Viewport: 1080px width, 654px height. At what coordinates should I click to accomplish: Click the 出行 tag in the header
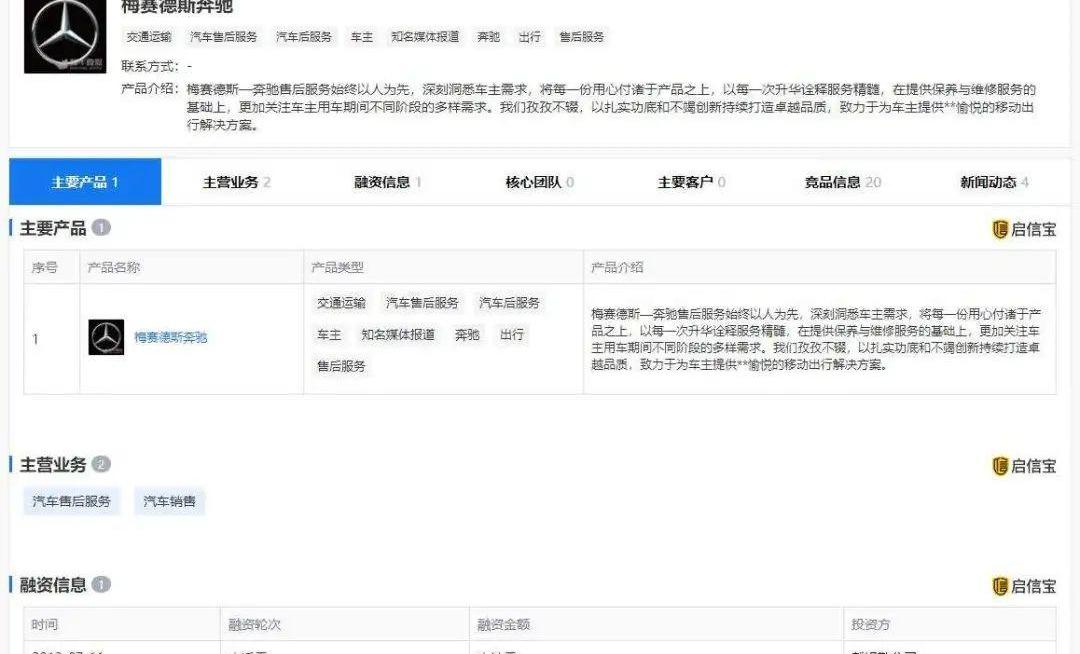tap(530, 36)
